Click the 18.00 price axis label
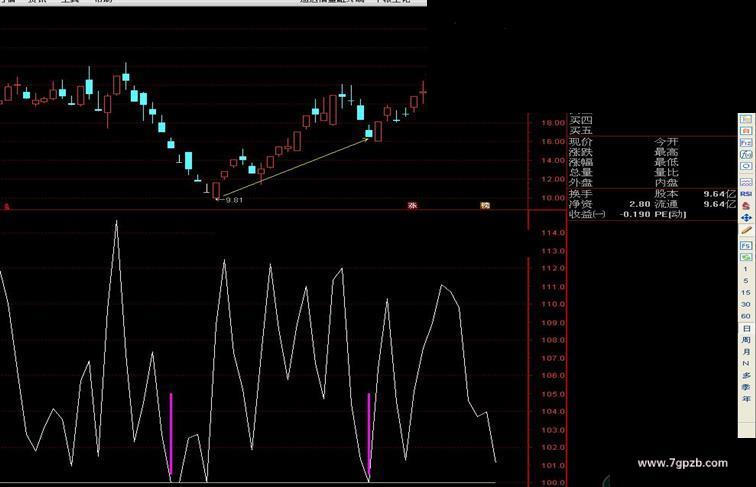Screen dimensions: 756x487 click(x=553, y=123)
